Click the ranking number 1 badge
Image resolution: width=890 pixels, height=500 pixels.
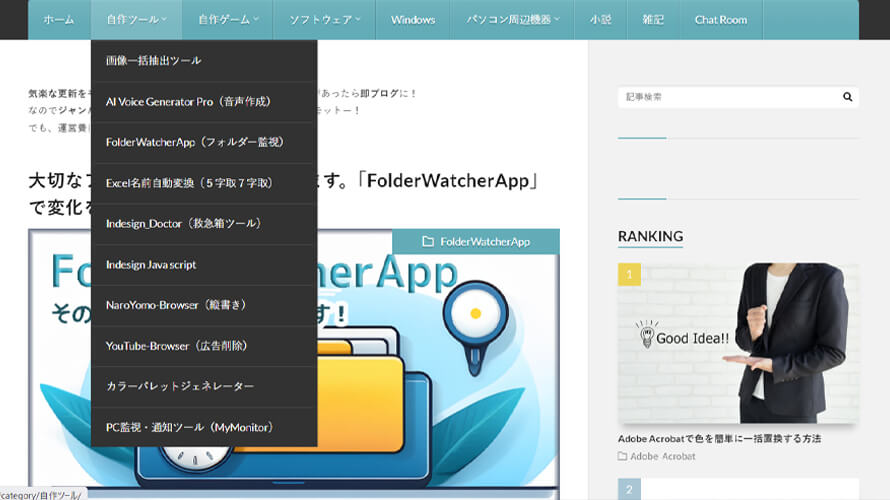(629, 275)
